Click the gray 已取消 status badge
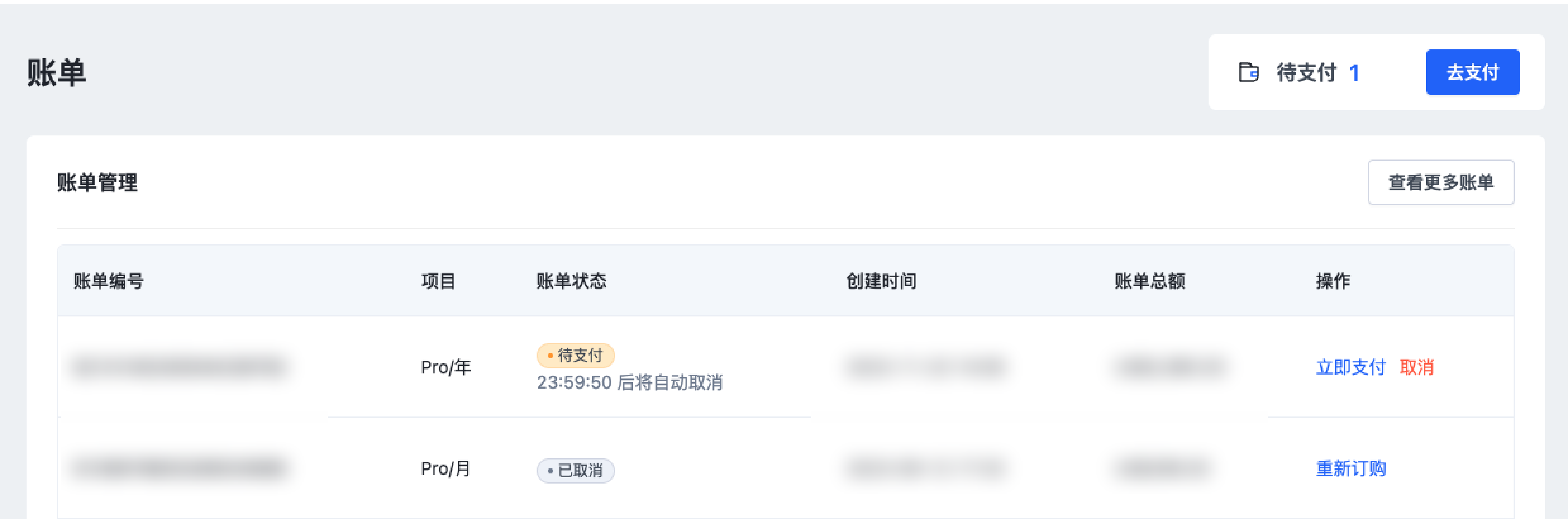 (575, 470)
